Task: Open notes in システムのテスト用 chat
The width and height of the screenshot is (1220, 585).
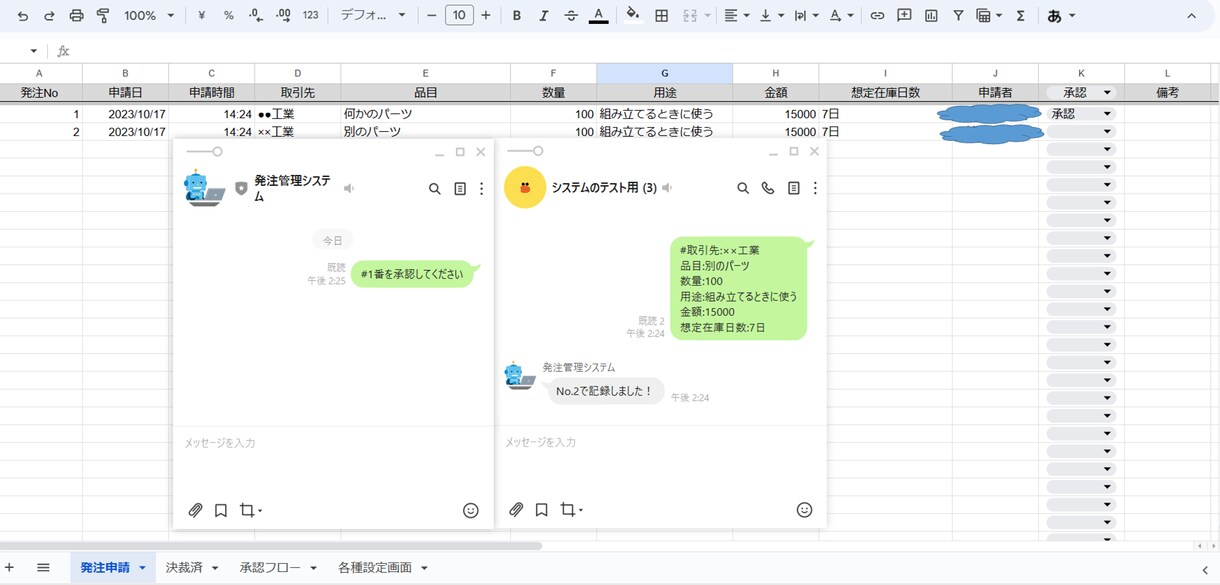Action: (793, 188)
